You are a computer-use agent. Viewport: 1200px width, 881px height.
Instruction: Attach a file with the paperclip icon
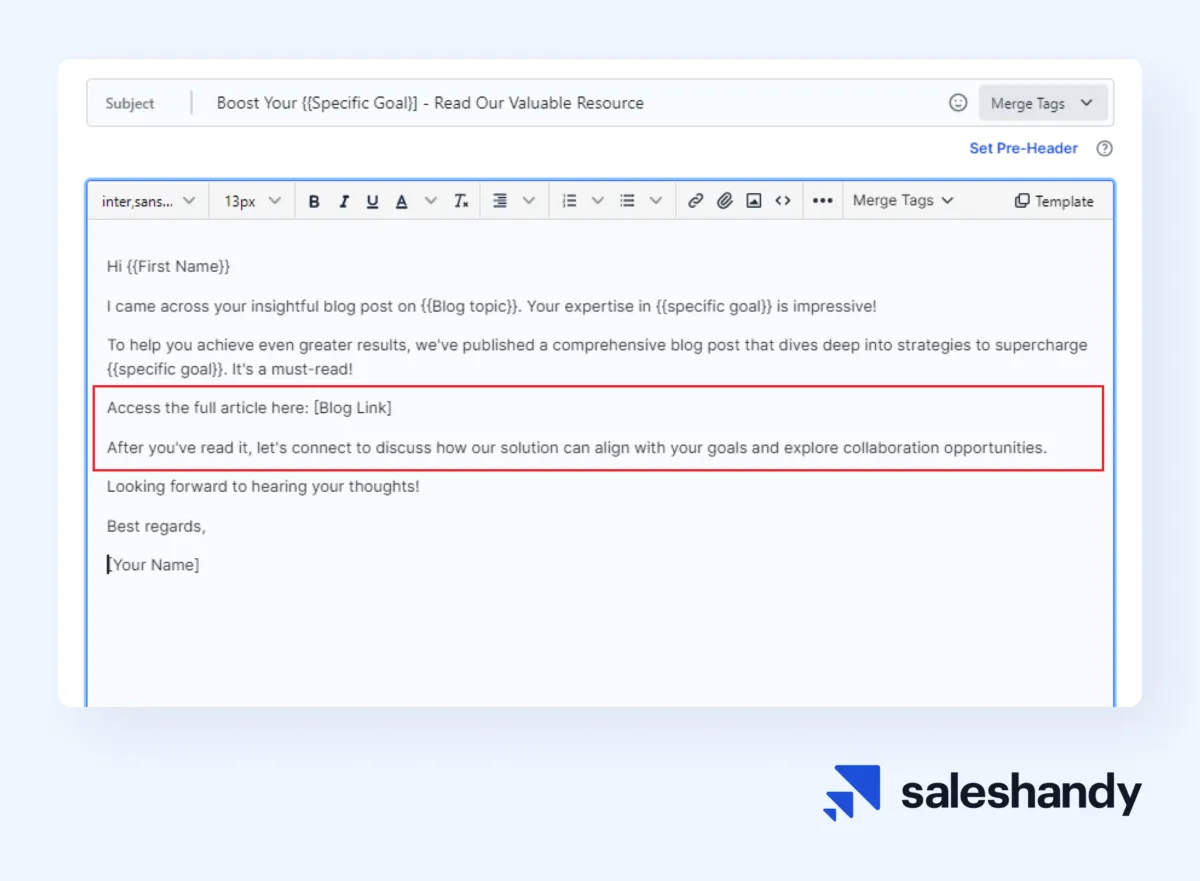725,201
